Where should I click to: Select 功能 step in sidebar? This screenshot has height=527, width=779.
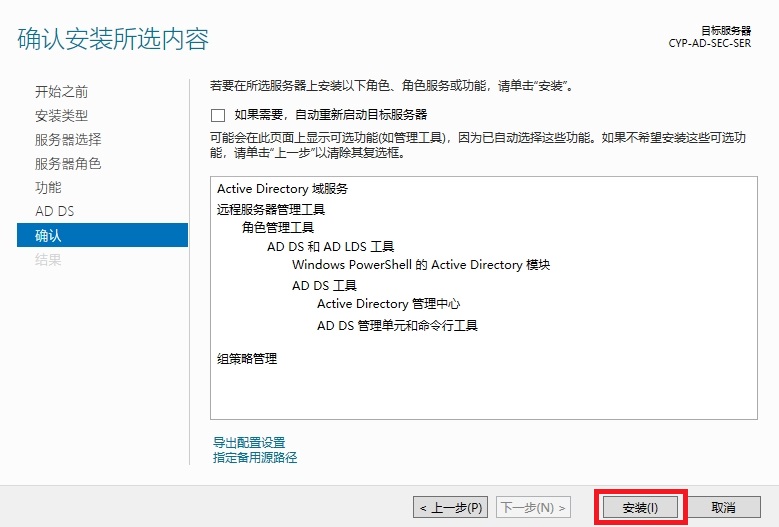(x=48, y=187)
